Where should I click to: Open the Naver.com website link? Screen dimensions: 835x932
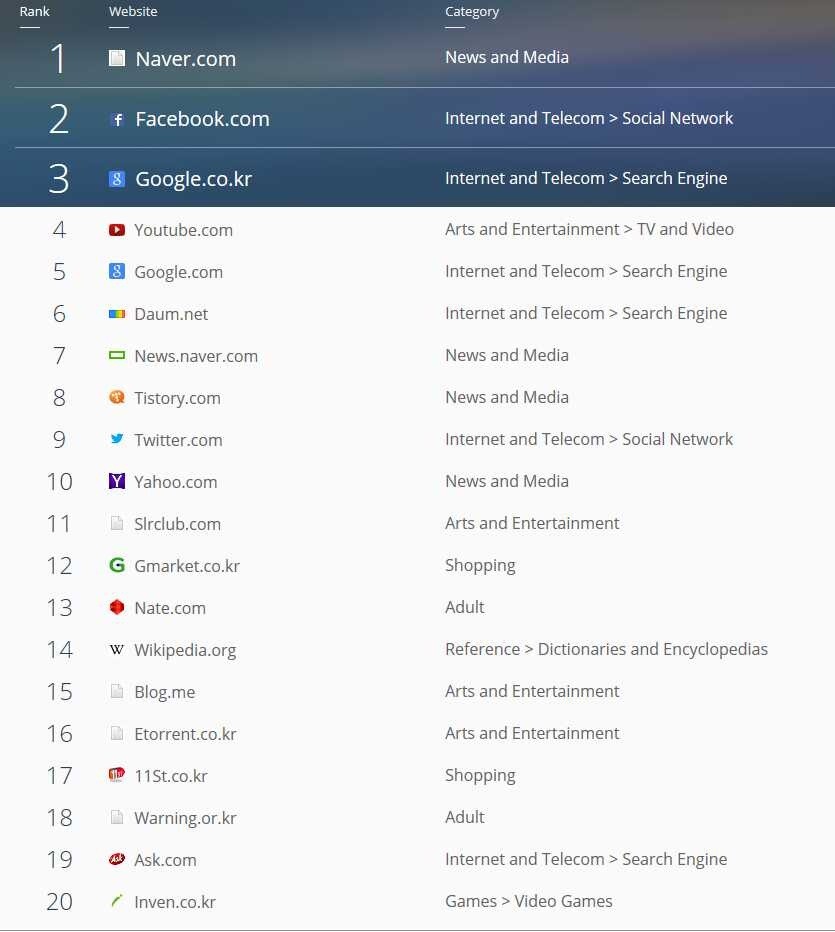click(185, 59)
